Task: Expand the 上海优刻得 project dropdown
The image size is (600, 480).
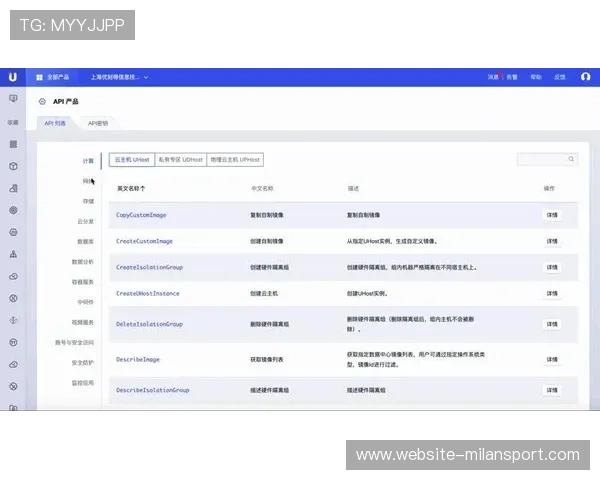Action: click(x=119, y=77)
